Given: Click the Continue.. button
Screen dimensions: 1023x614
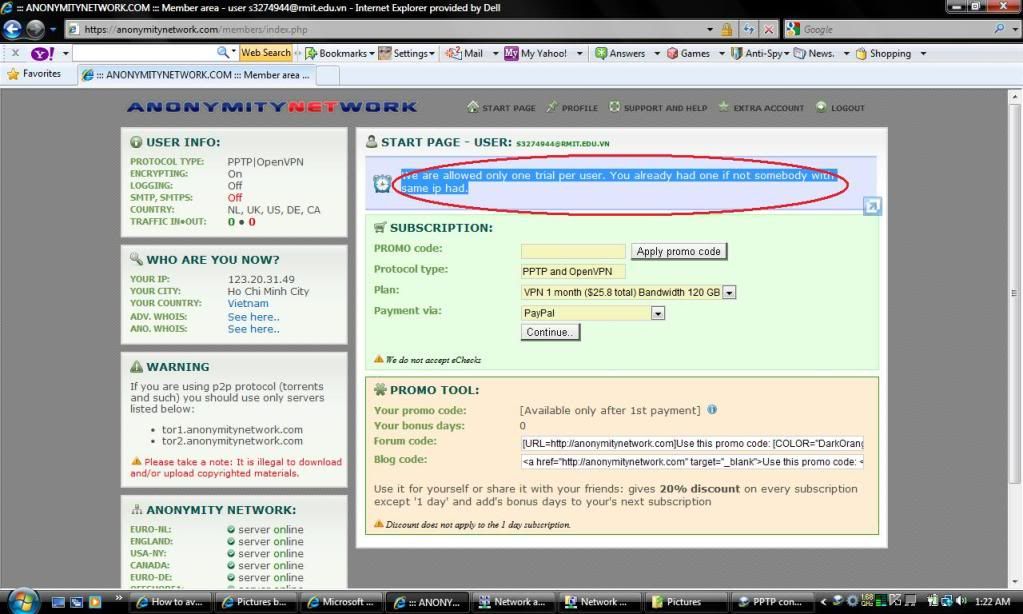Looking at the screenshot, I should point(550,332).
